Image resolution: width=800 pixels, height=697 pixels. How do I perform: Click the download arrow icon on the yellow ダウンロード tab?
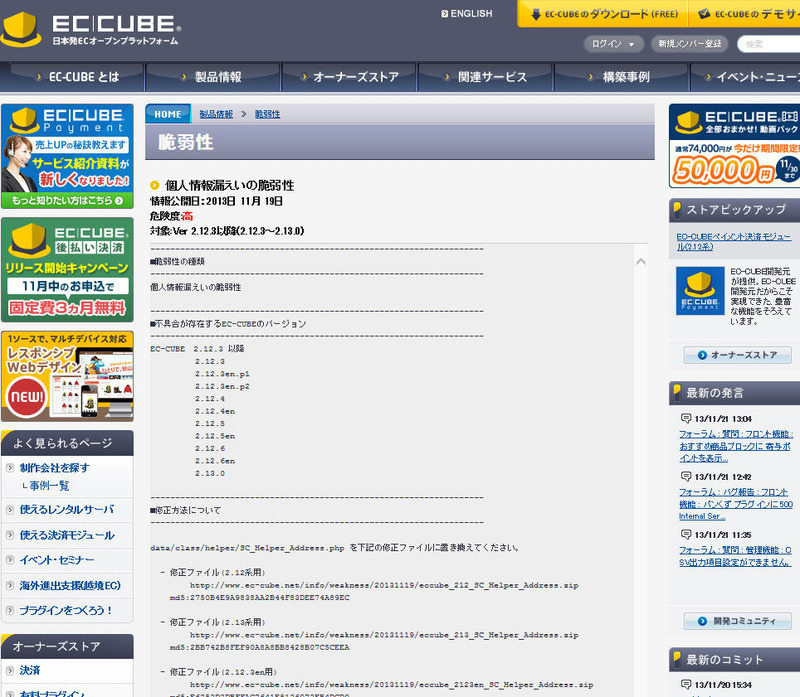[536, 14]
